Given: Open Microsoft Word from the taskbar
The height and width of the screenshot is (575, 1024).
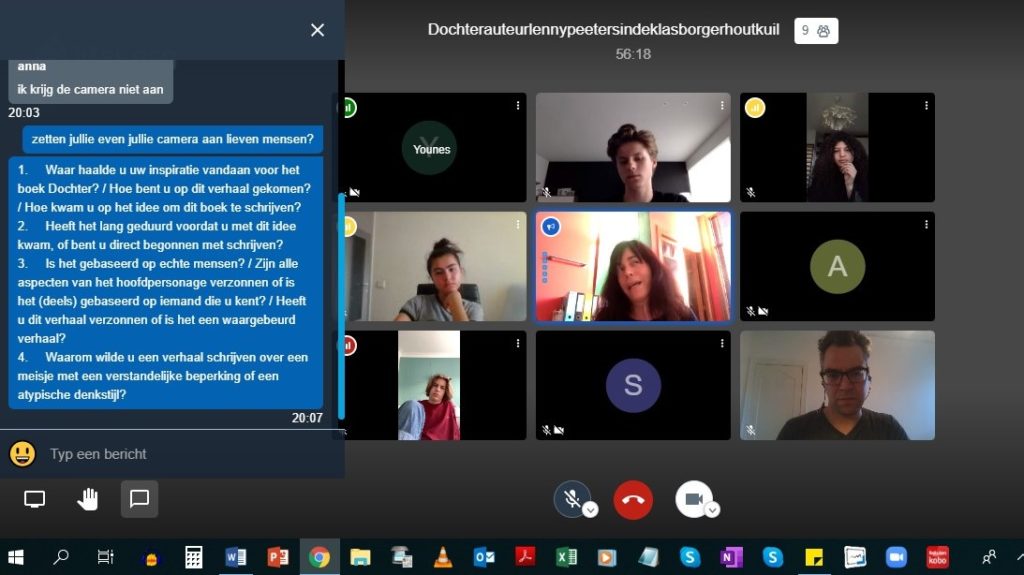Looking at the screenshot, I should [x=236, y=557].
